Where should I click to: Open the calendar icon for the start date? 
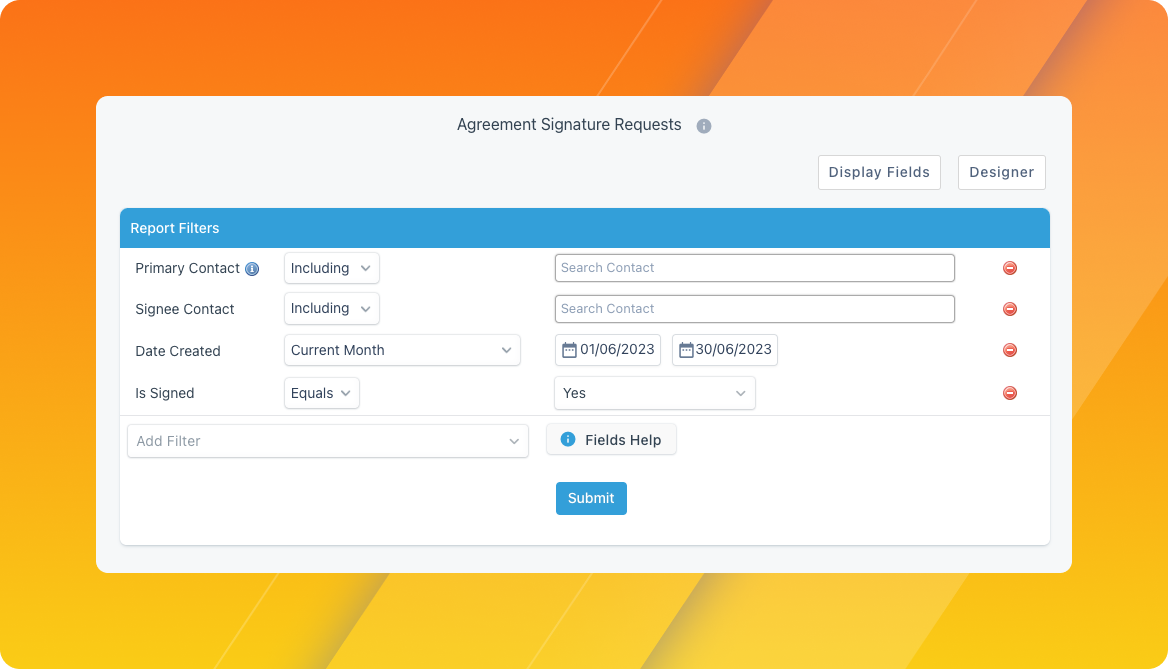[571, 350]
